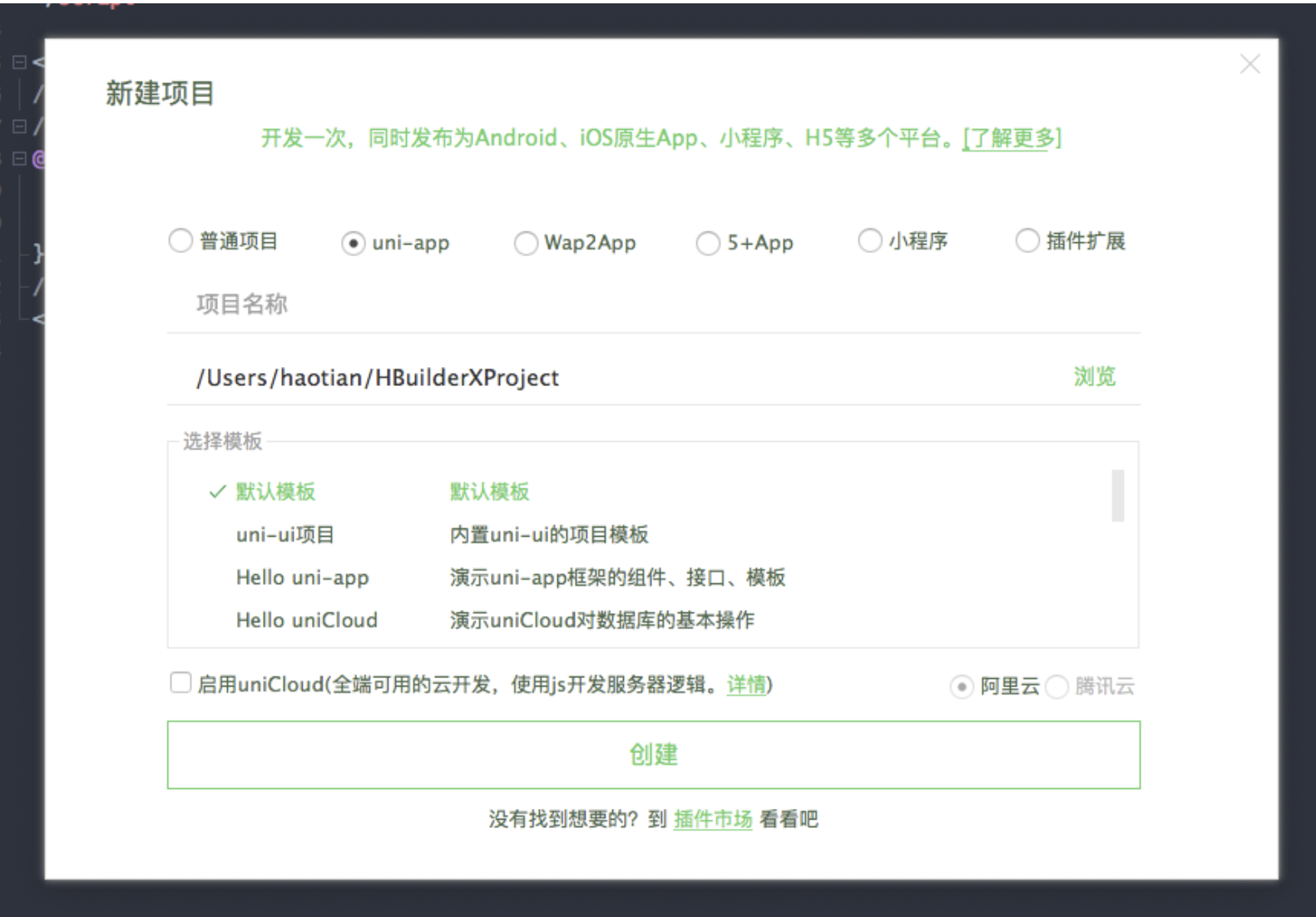This screenshot has height=917, width=1316.
Task: Click the green 默认模板 description text
Action: click(x=490, y=492)
